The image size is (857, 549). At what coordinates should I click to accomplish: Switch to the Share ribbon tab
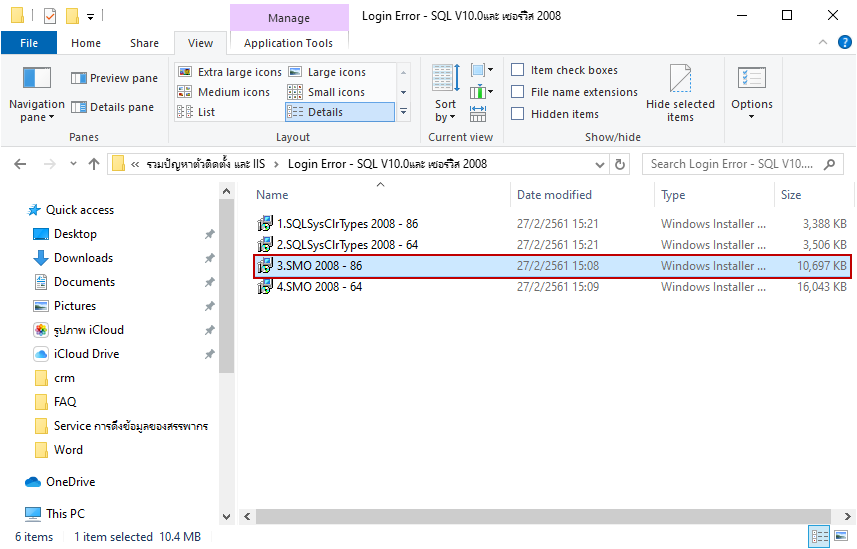coord(144,43)
